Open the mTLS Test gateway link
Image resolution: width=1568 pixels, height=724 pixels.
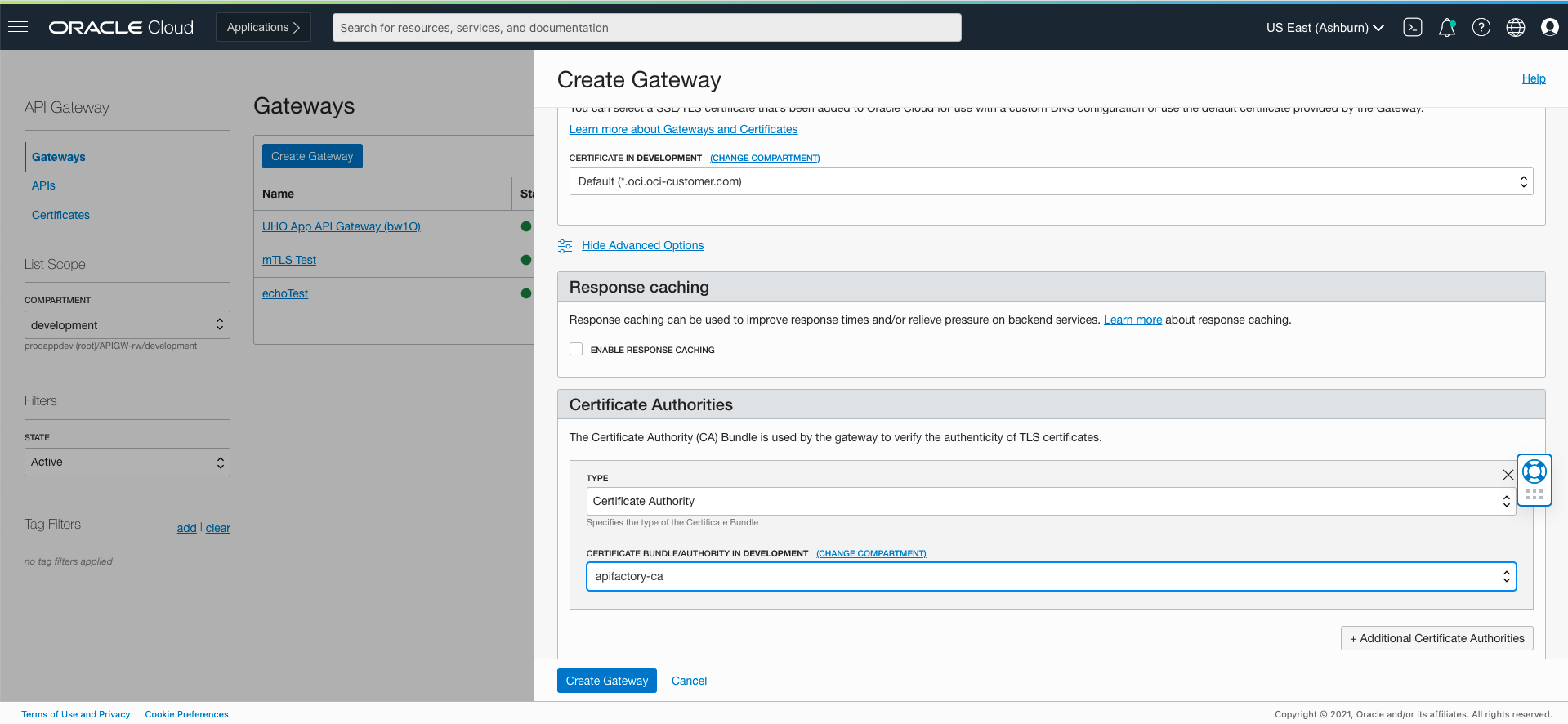[x=289, y=260]
